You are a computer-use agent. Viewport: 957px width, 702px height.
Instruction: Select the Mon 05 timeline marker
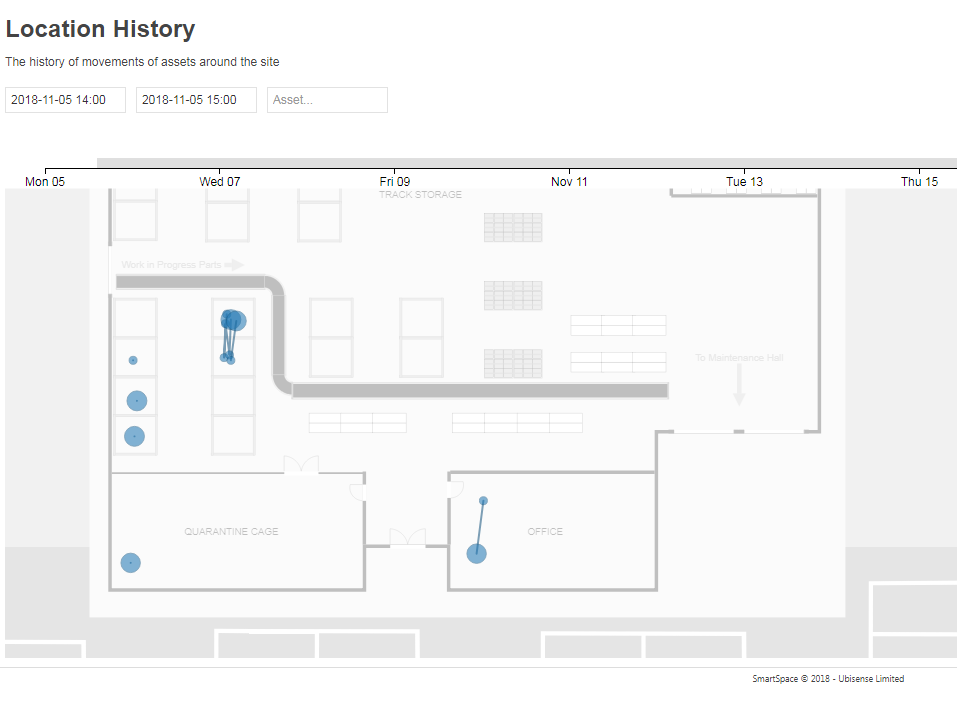point(45,181)
